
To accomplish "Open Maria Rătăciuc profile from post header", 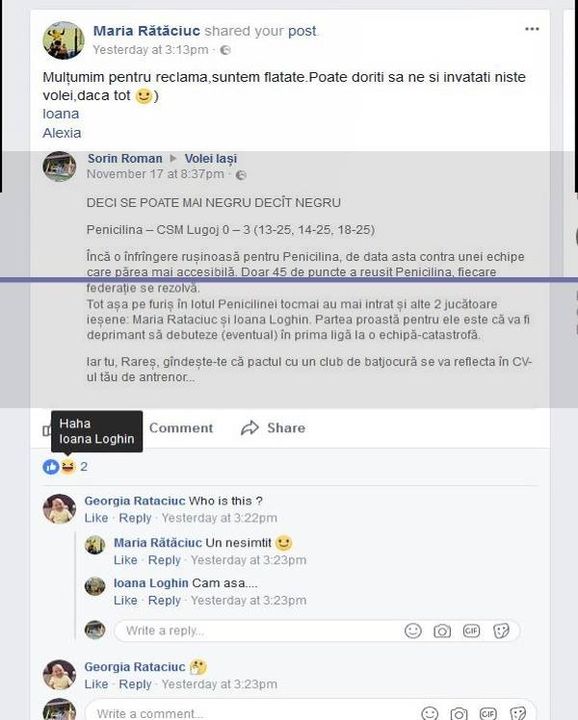I will 146,31.
